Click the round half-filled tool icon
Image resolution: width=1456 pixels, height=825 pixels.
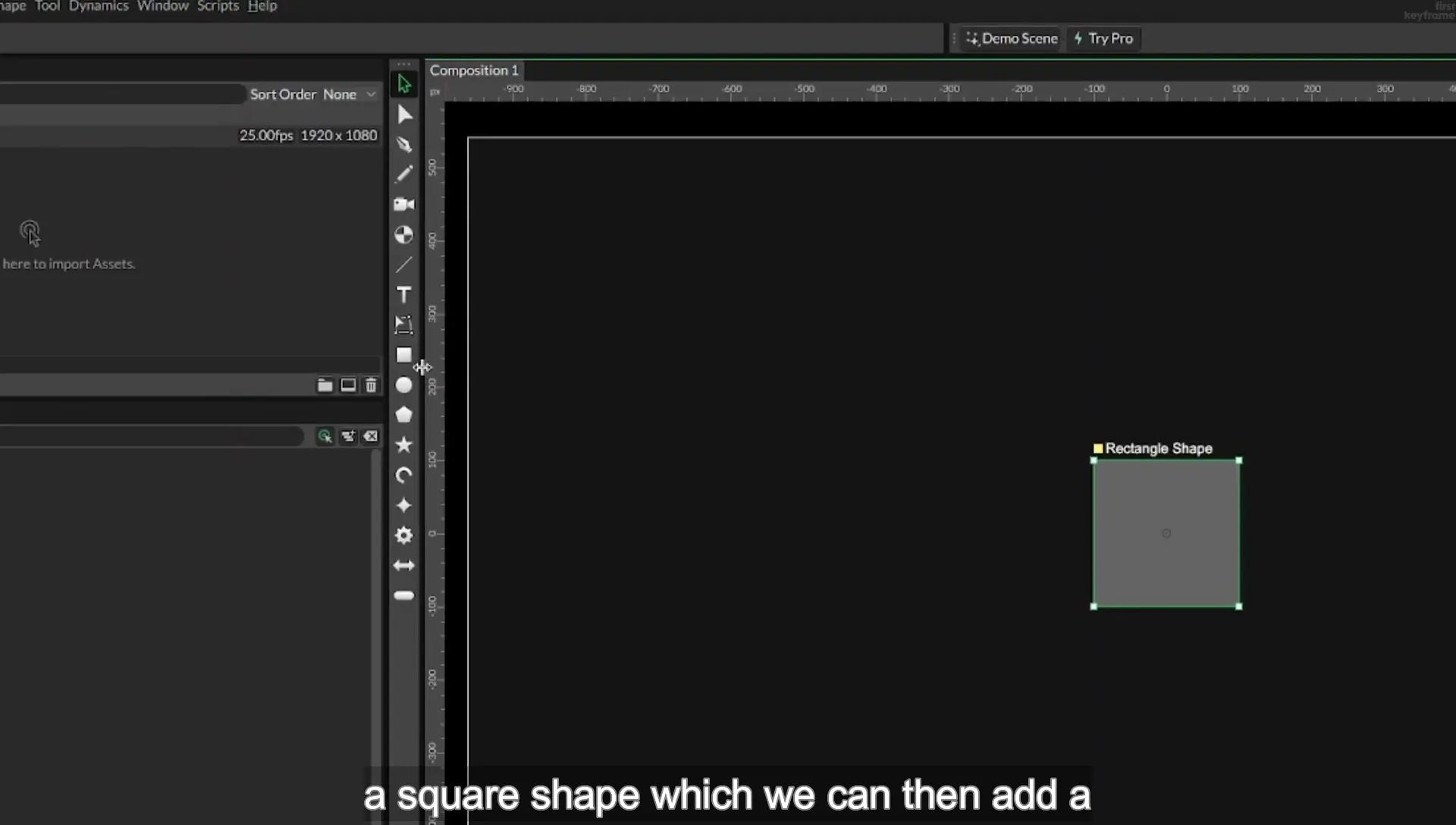coord(404,235)
